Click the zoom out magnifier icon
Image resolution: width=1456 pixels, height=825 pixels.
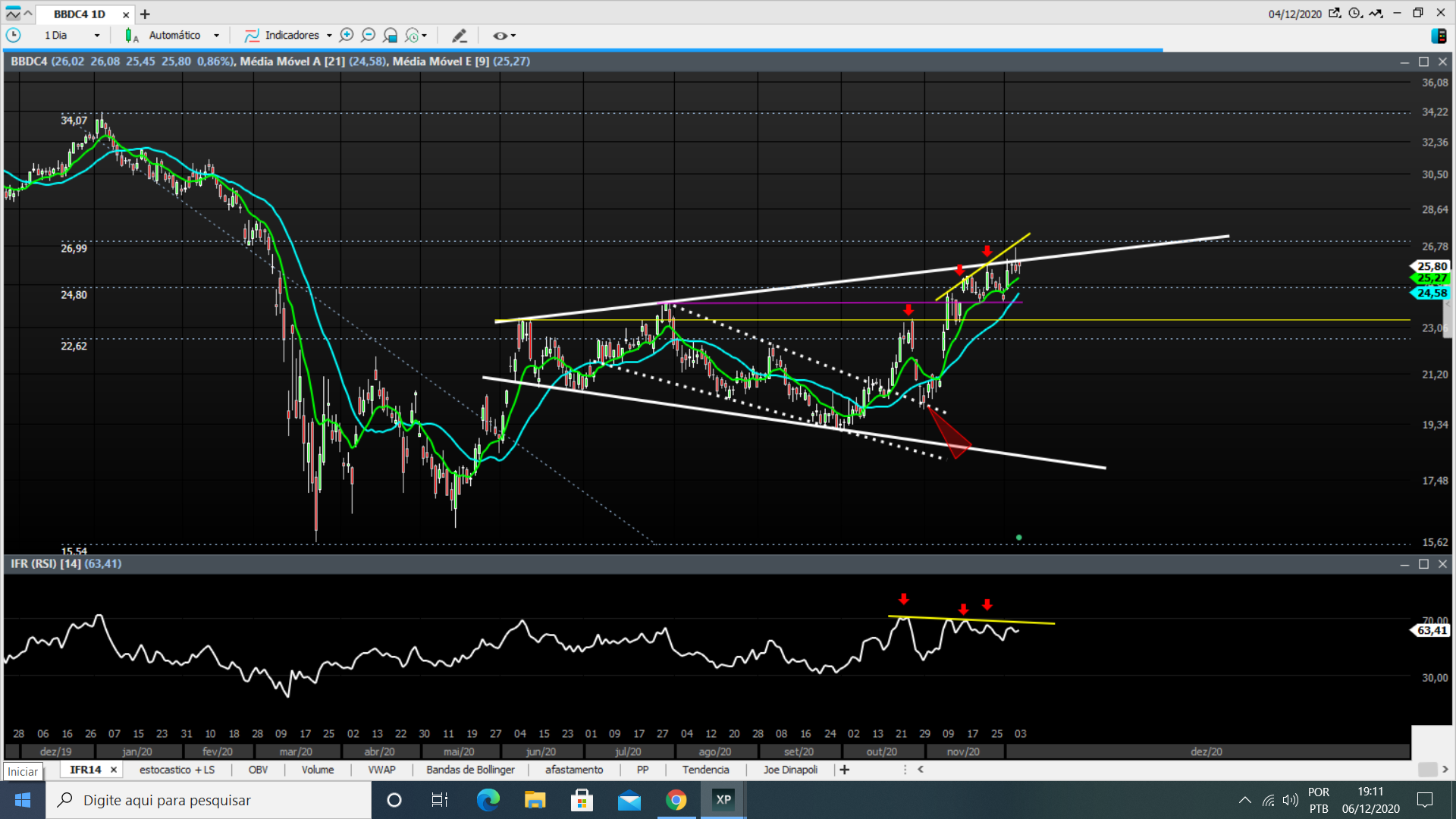[369, 35]
